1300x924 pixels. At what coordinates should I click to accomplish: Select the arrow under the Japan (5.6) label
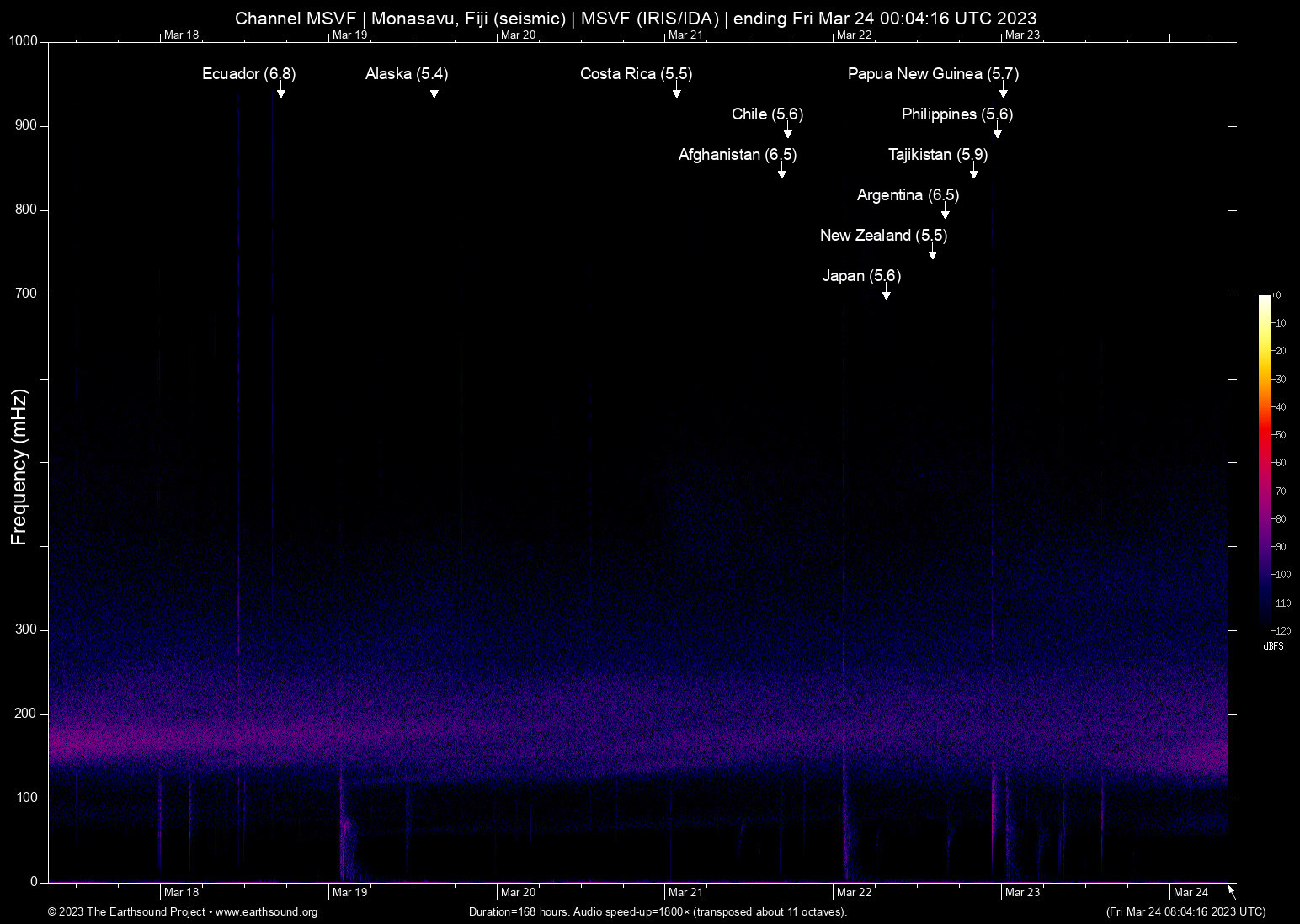coord(886,292)
